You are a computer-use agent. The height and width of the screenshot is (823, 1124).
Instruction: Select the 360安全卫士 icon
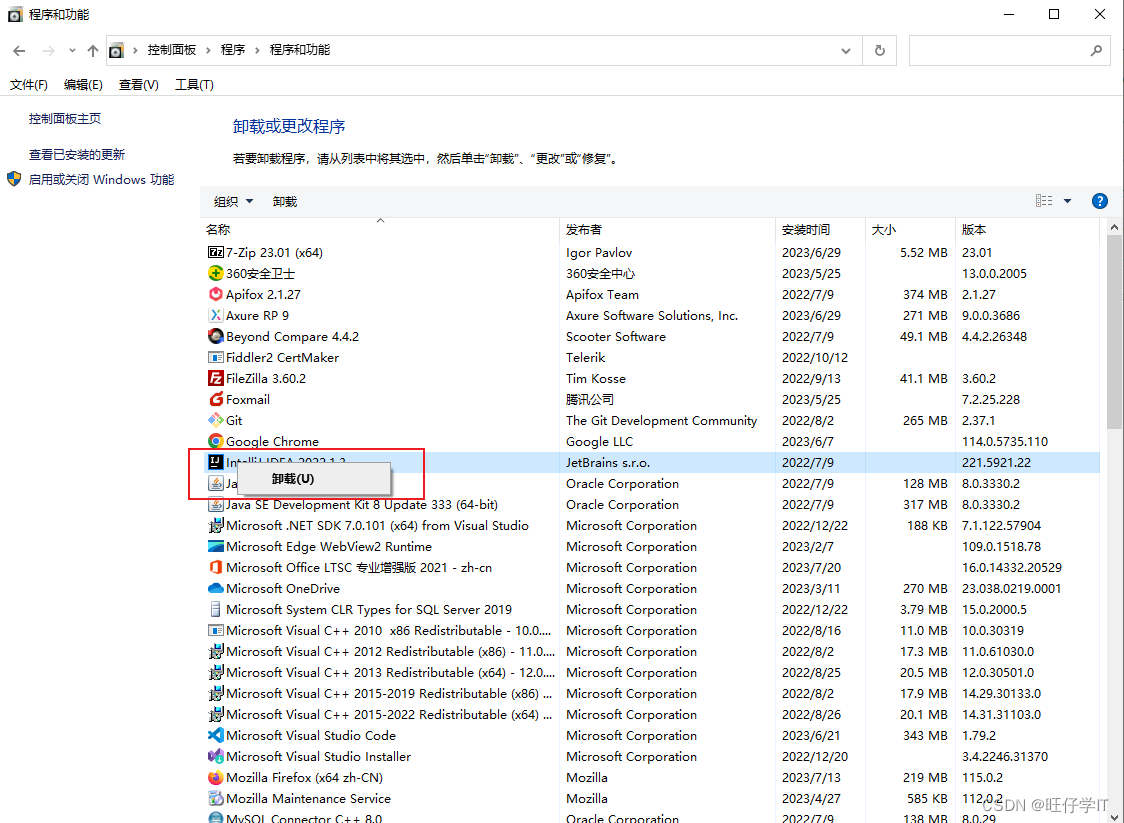pos(215,273)
